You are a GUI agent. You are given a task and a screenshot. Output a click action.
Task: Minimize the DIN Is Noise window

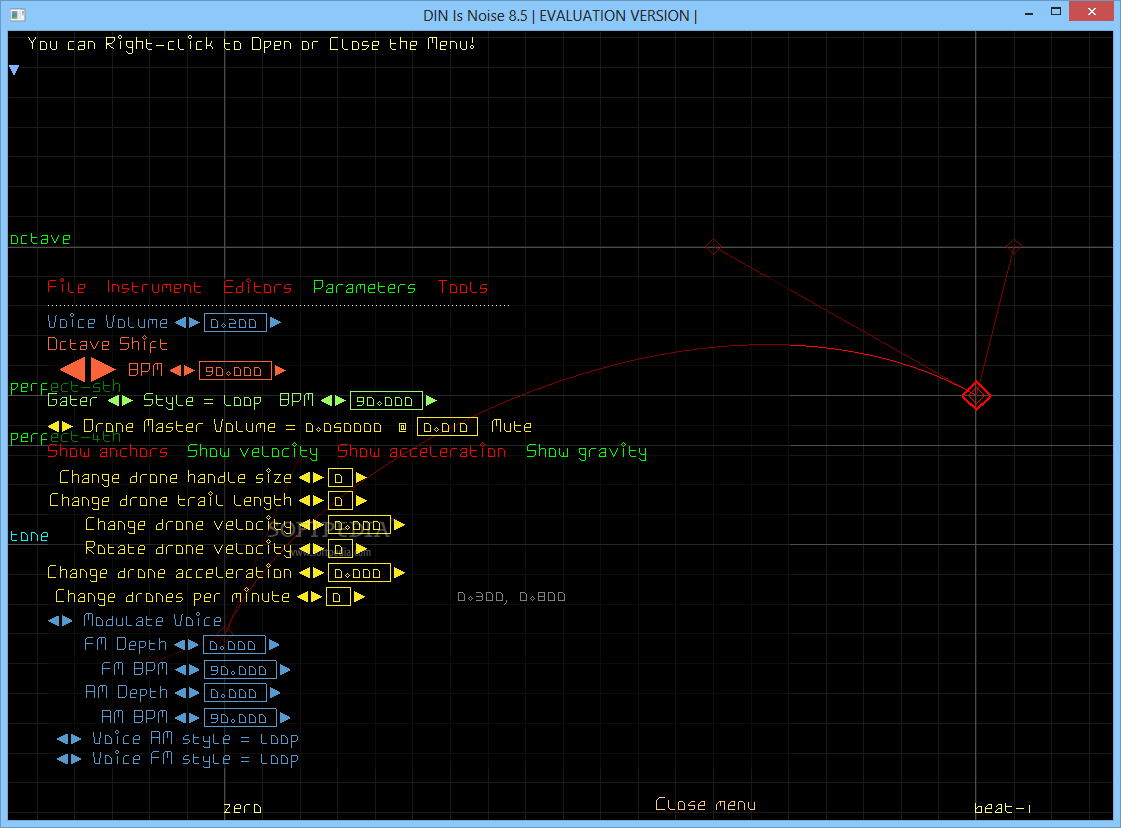pos(1029,14)
